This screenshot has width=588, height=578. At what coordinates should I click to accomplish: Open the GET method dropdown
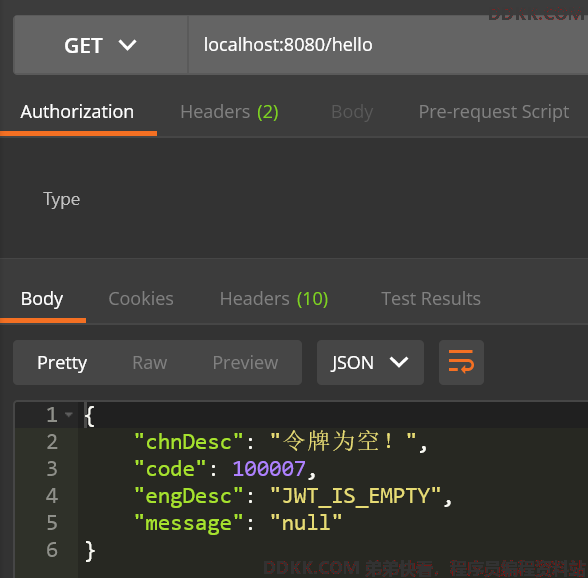[100, 45]
